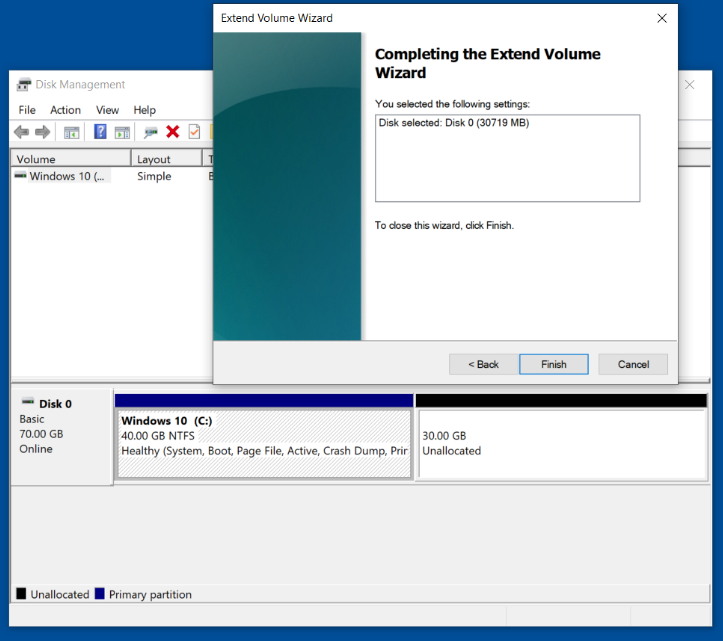Image resolution: width=723 pixels, height=641 pixels.
Task: Cancel the Extend Volume Wizard
Action: tap(633, 364)
